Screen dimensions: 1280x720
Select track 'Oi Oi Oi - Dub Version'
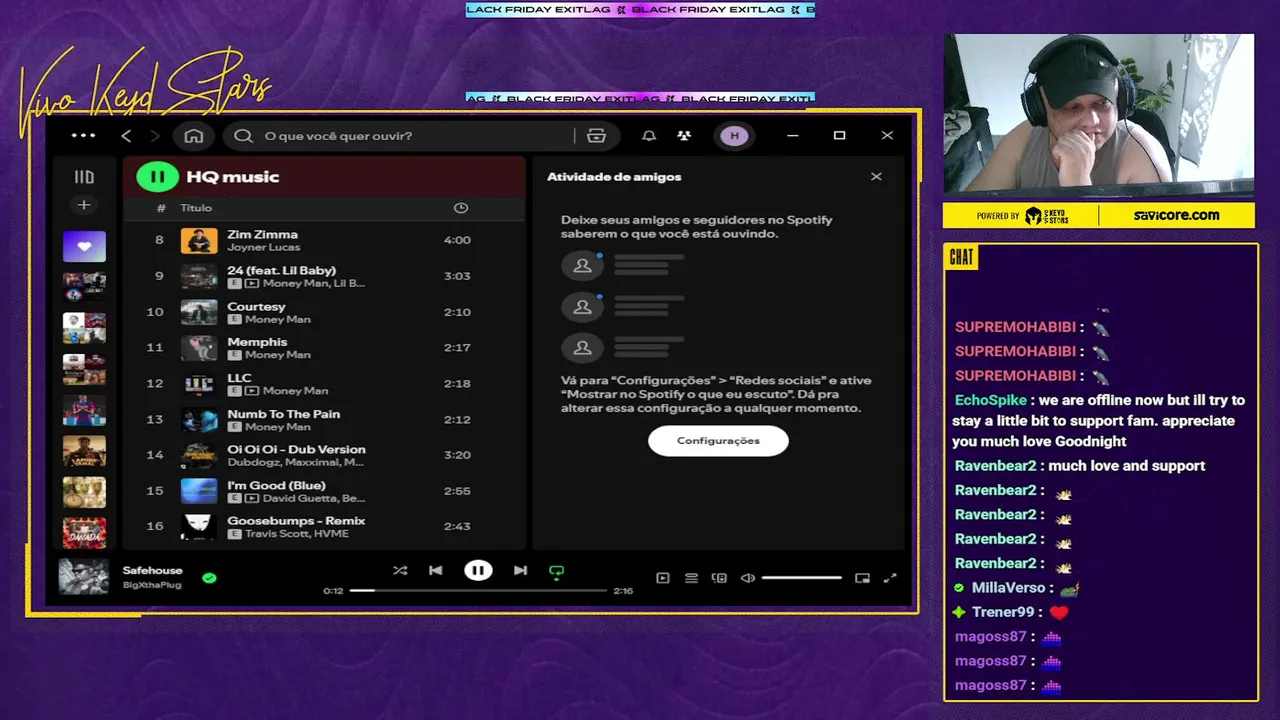click(x=296, y=449)
